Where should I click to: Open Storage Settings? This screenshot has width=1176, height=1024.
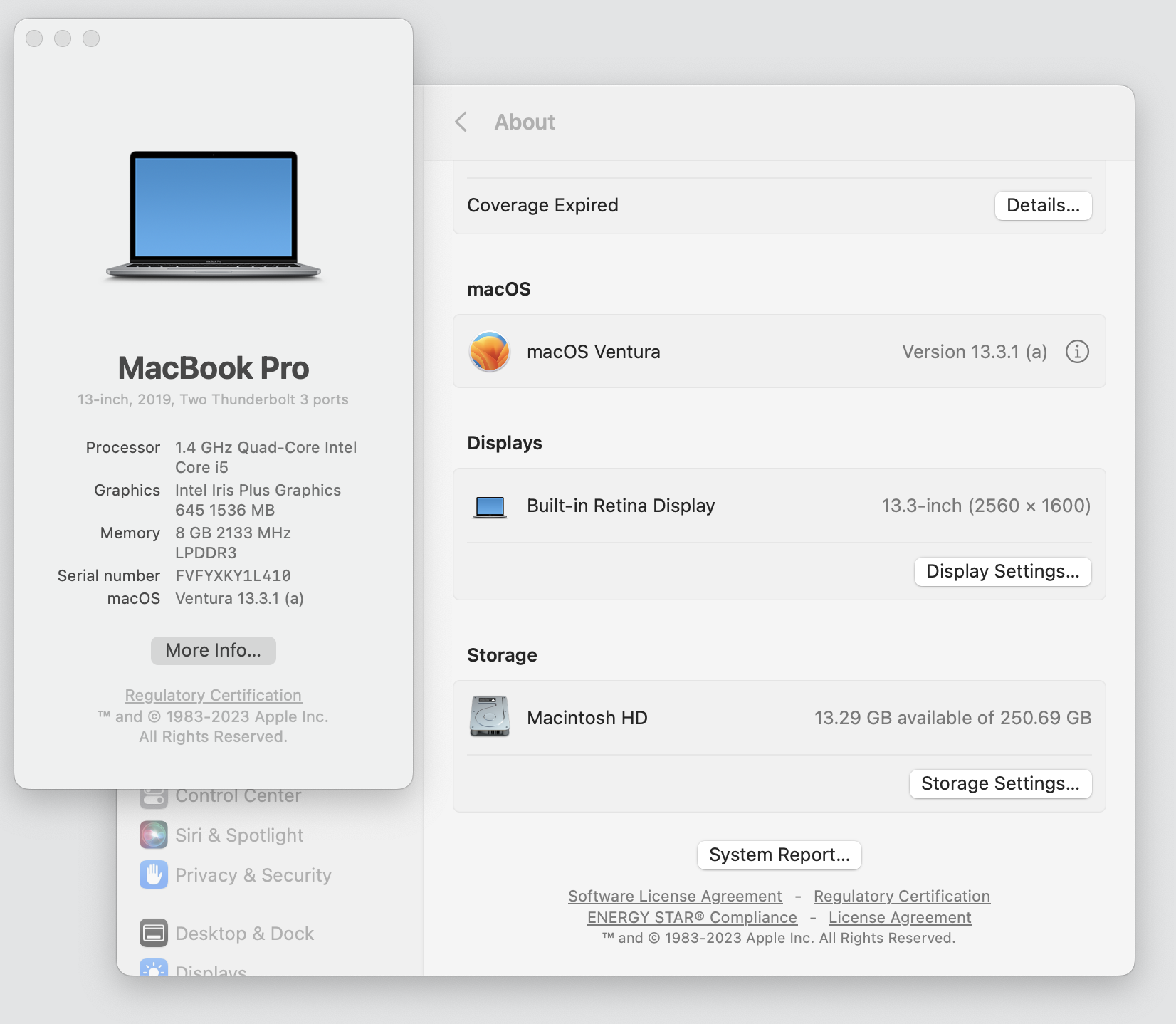pyautogui.click(x=1000, y=784)
